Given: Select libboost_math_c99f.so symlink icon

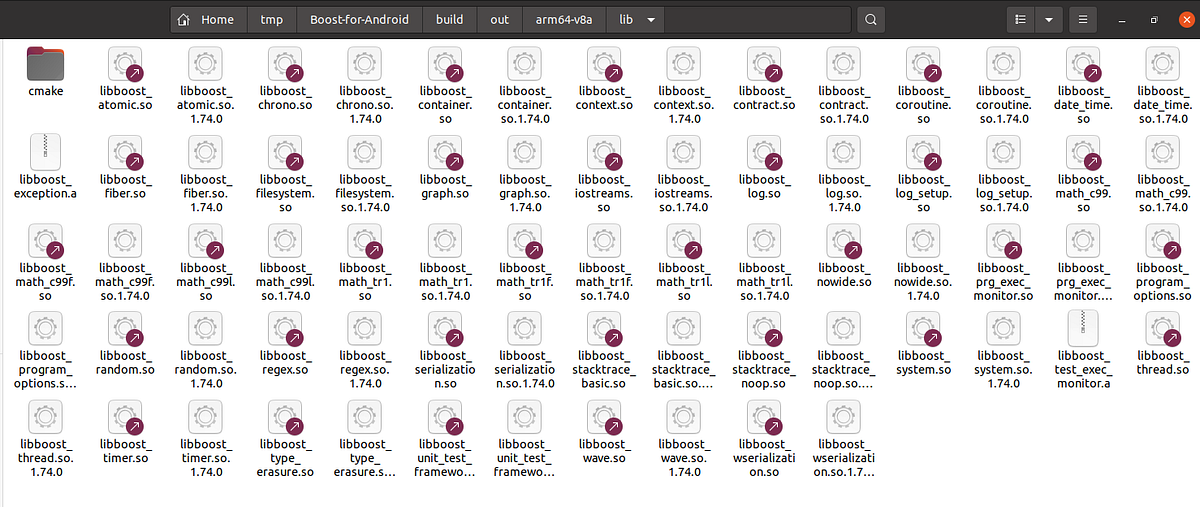Looking at the screenshot, I should [x=46, y=239].
